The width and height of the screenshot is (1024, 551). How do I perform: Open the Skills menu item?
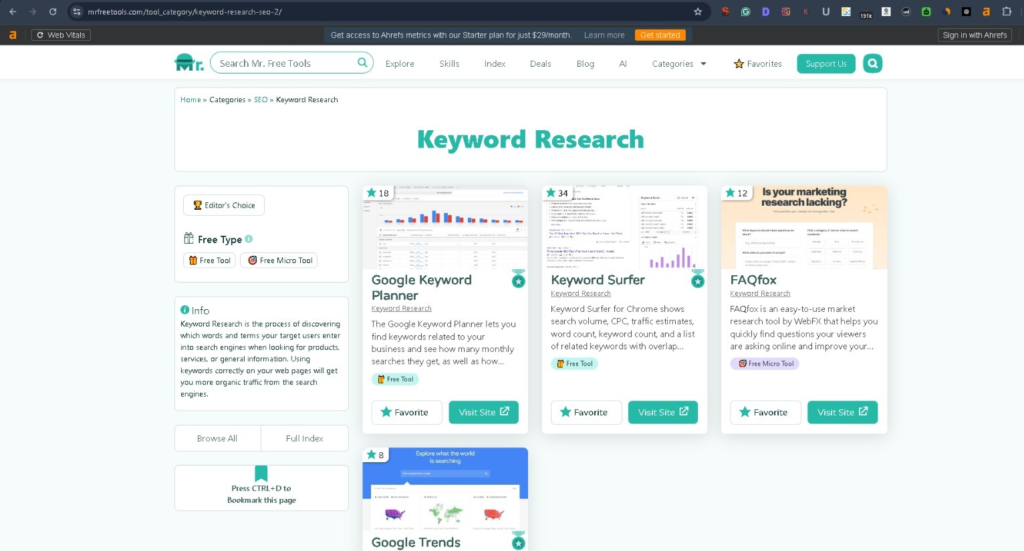449,64
